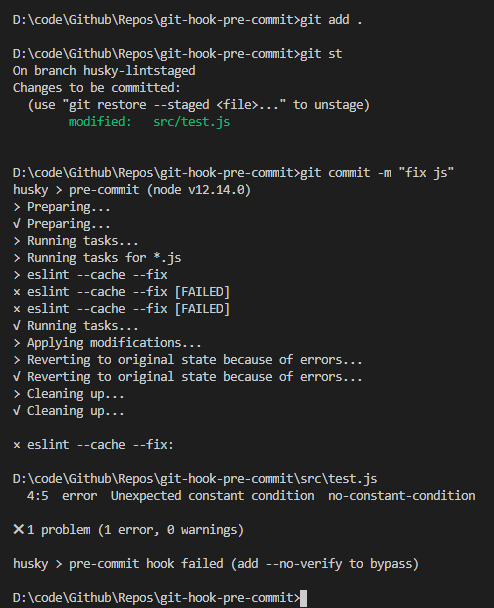
Task: Click the x mark before "eslint --cache --fix:"
Action: pos(17,445)
